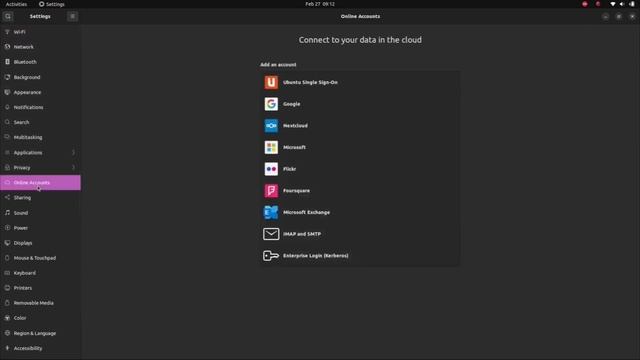Expand the Applications submenu chevron
Image resolution: width=640 pixels, height=360 pixels.
pyautogui.click(x=73, y=153)
